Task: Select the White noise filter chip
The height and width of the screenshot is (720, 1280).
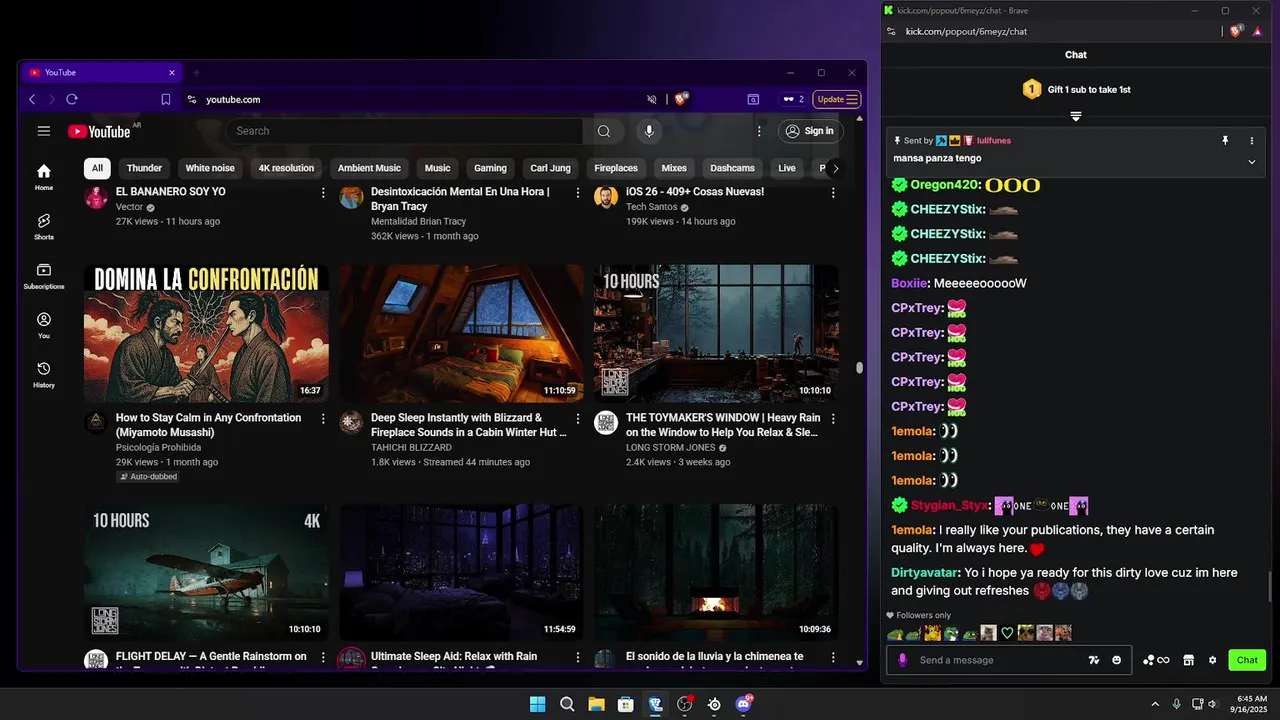Action: coord(210,168)
